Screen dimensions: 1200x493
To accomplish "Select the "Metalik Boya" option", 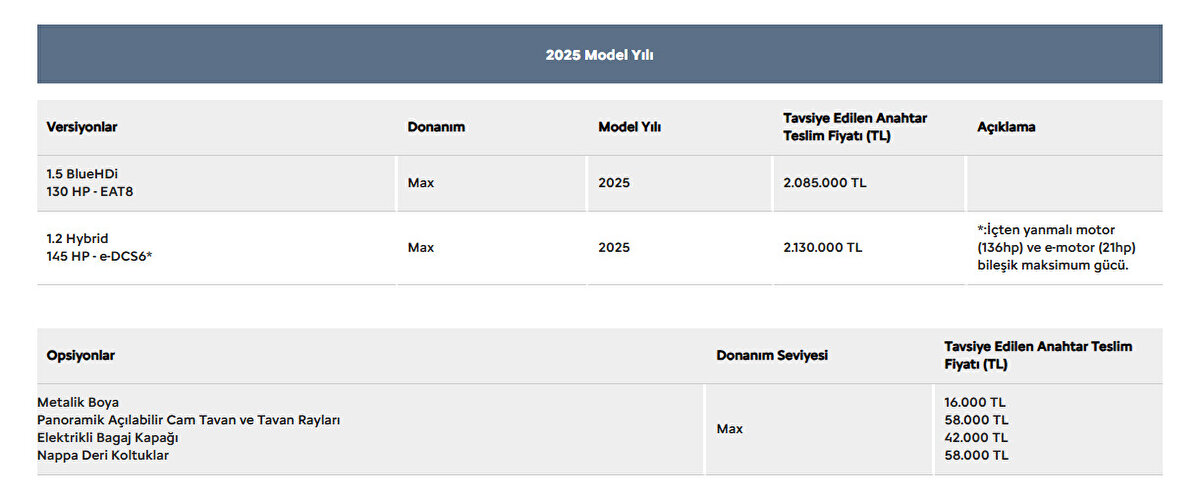I will point(78,402).
